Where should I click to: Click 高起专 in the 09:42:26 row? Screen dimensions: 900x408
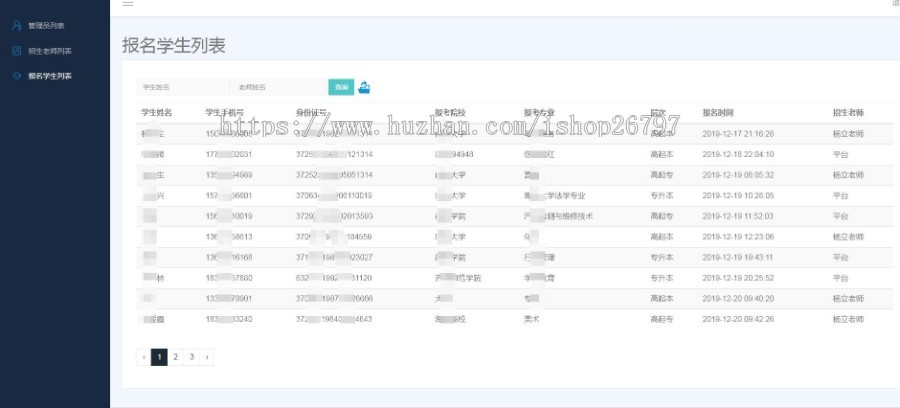(x=662, y=320)
